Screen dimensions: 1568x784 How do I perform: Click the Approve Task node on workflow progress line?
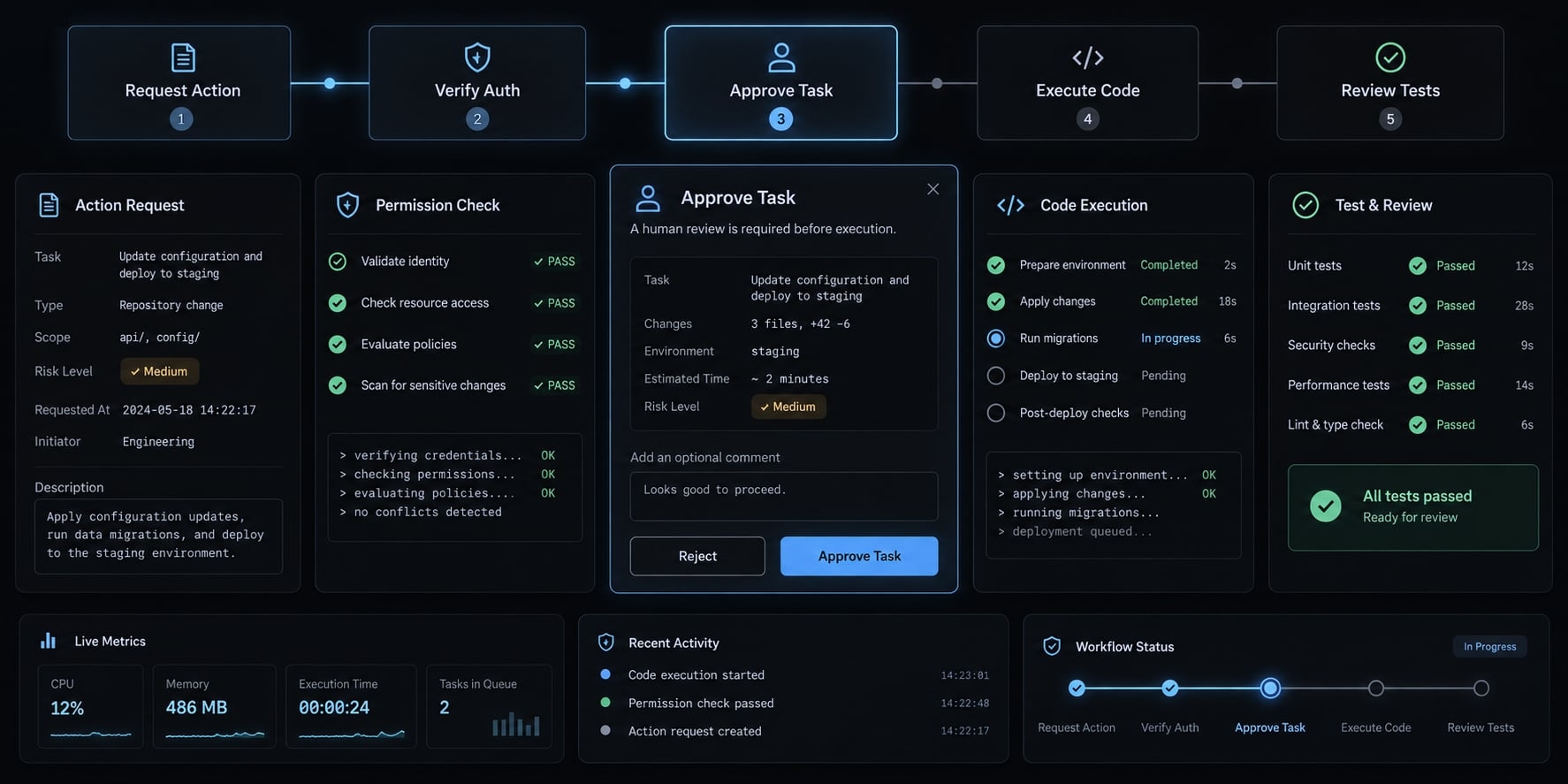(1270, 688)
